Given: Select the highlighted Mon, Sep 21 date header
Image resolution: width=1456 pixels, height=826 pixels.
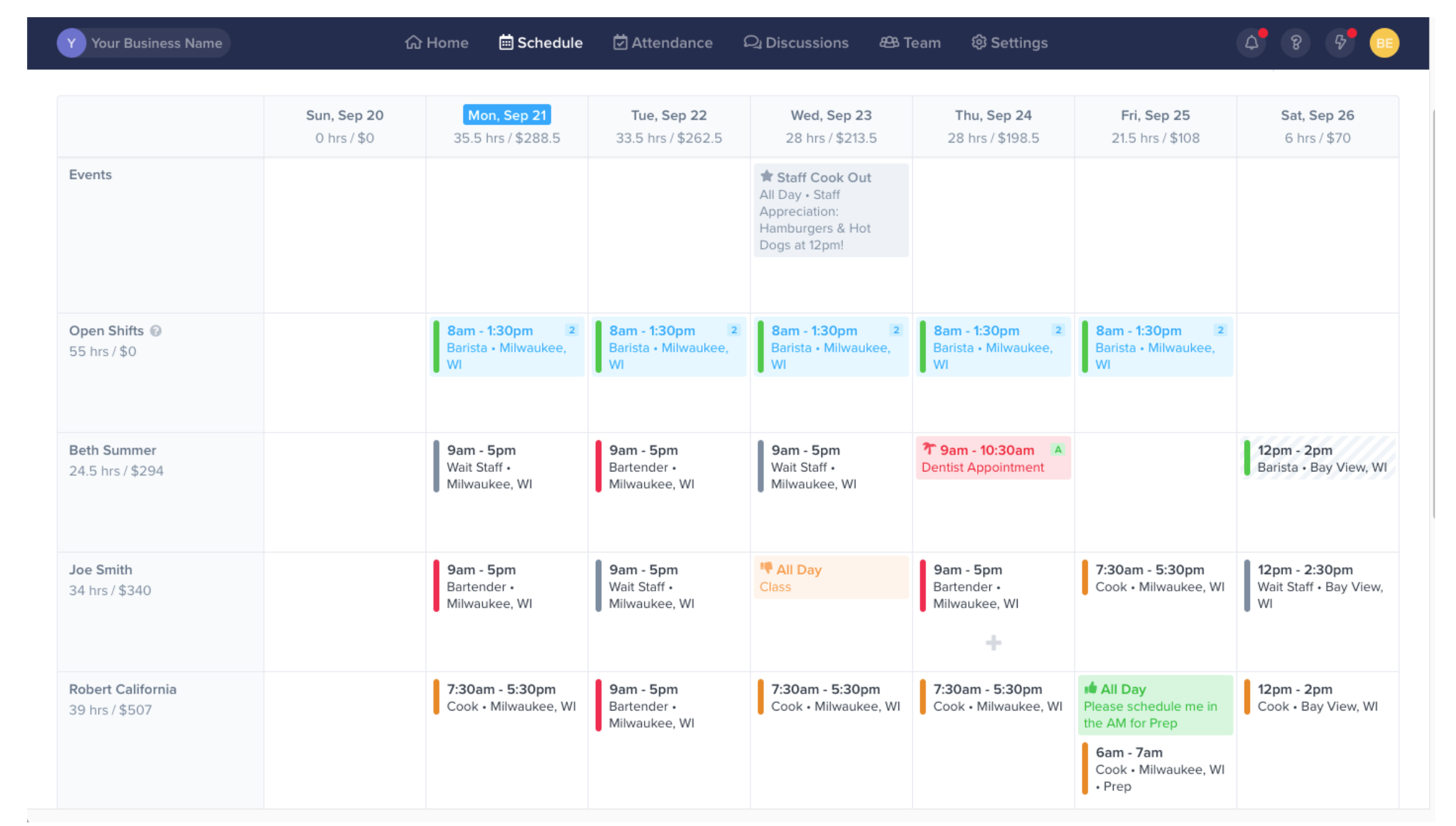Looking at the screenshot, I should 507,114.
